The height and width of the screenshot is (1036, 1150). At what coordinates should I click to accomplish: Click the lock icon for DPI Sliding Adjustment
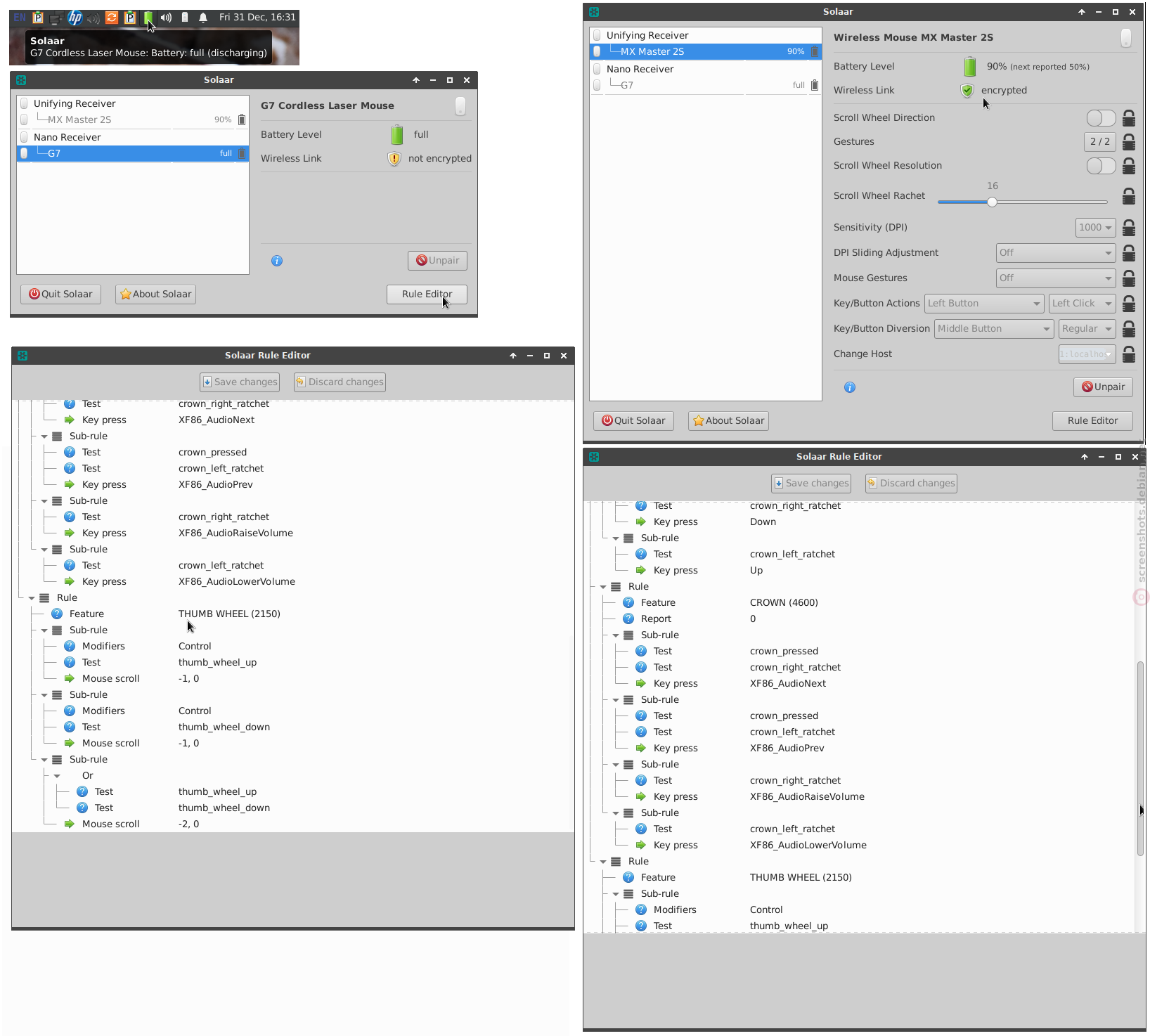[x=1129, y=252]
